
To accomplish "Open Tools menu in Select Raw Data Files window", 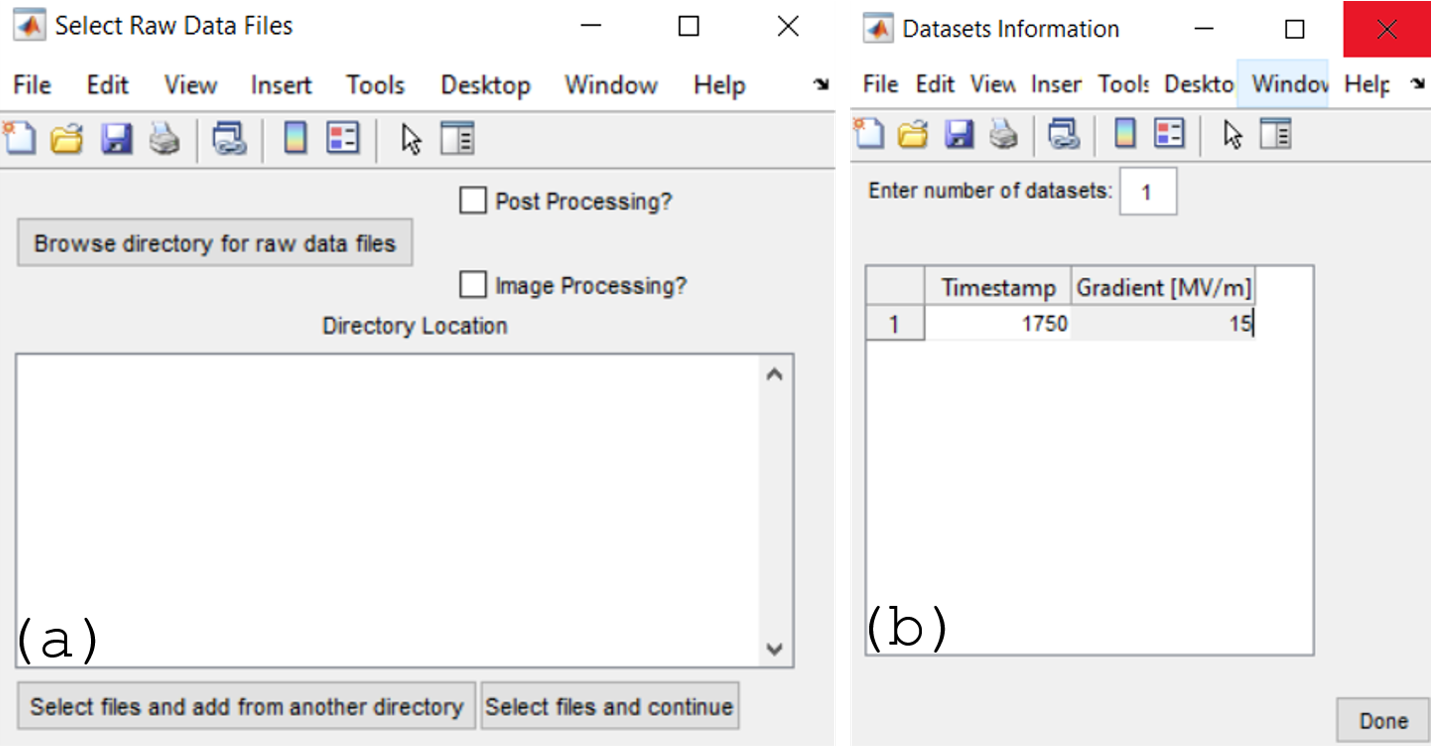I will tap(375, 85).
